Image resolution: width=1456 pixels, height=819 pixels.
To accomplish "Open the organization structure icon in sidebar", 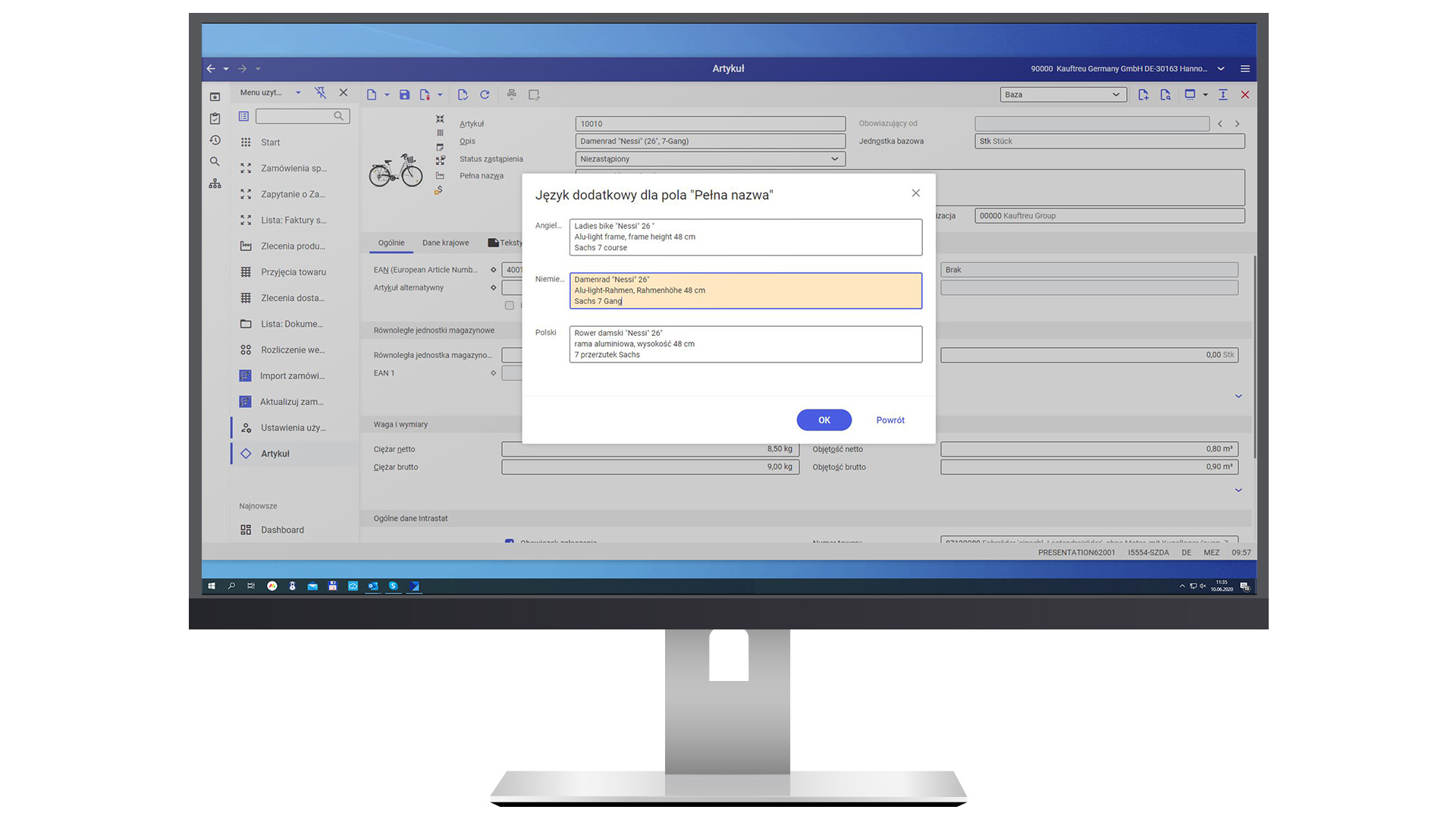I will 215,184.
